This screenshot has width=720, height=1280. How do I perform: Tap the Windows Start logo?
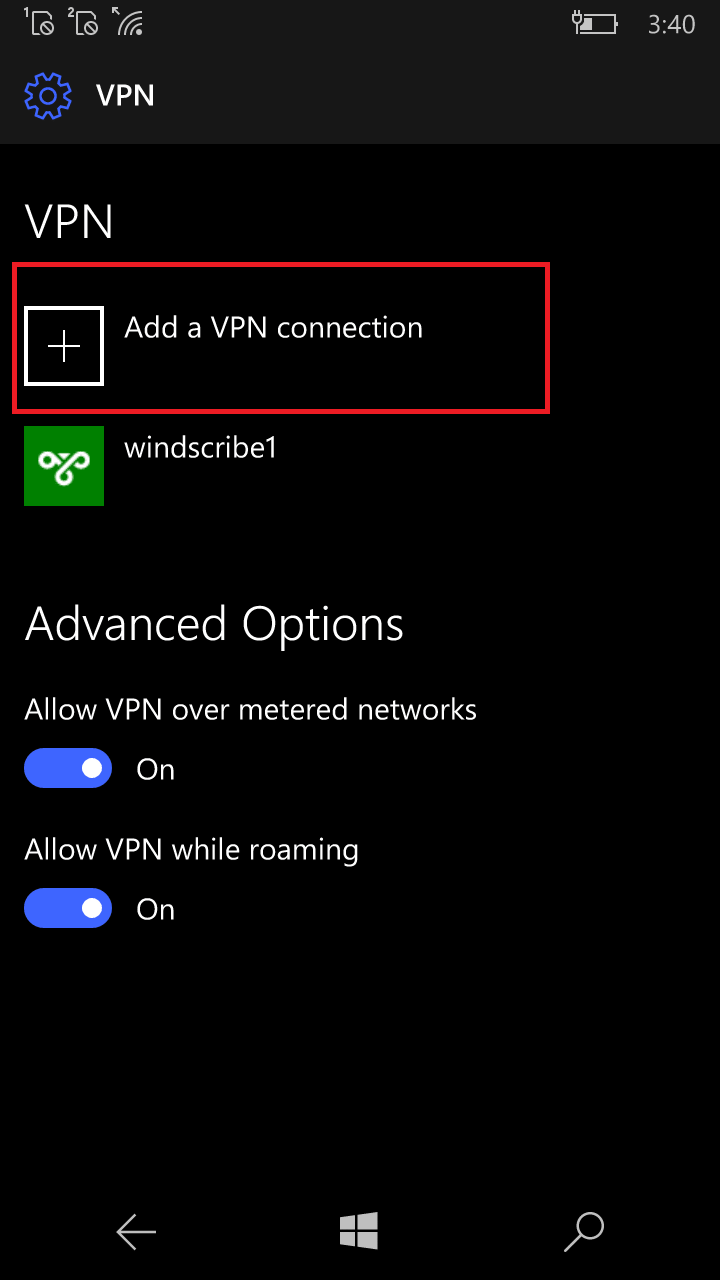coord(359,1231)
